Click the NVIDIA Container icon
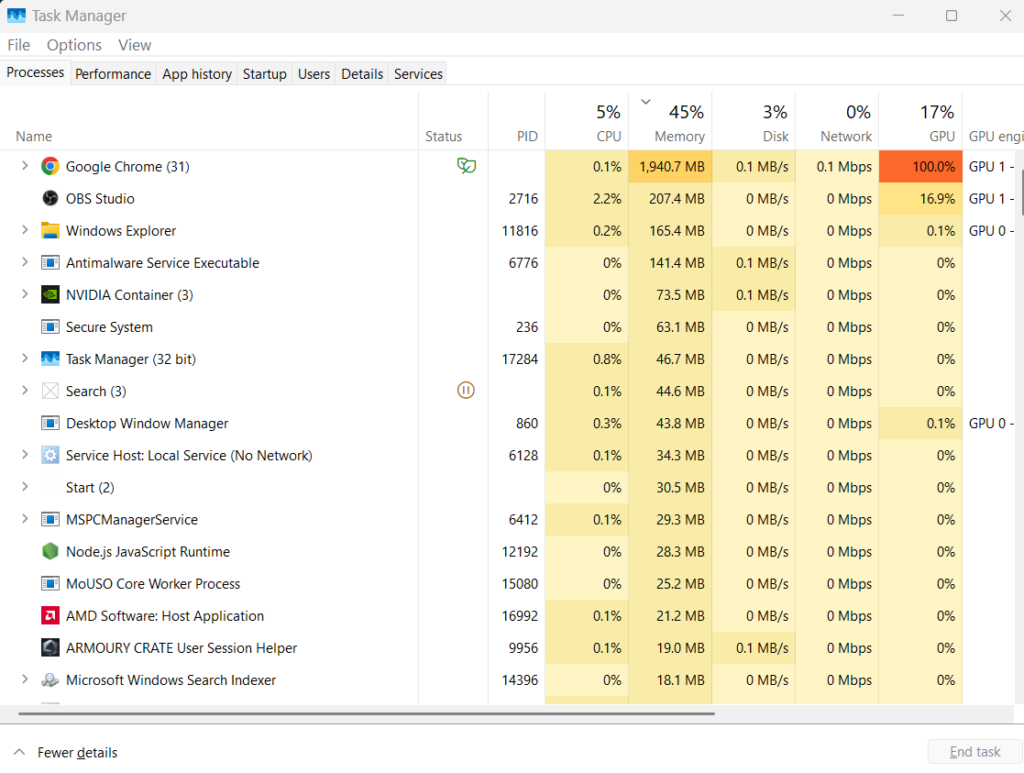 (49, 294)
